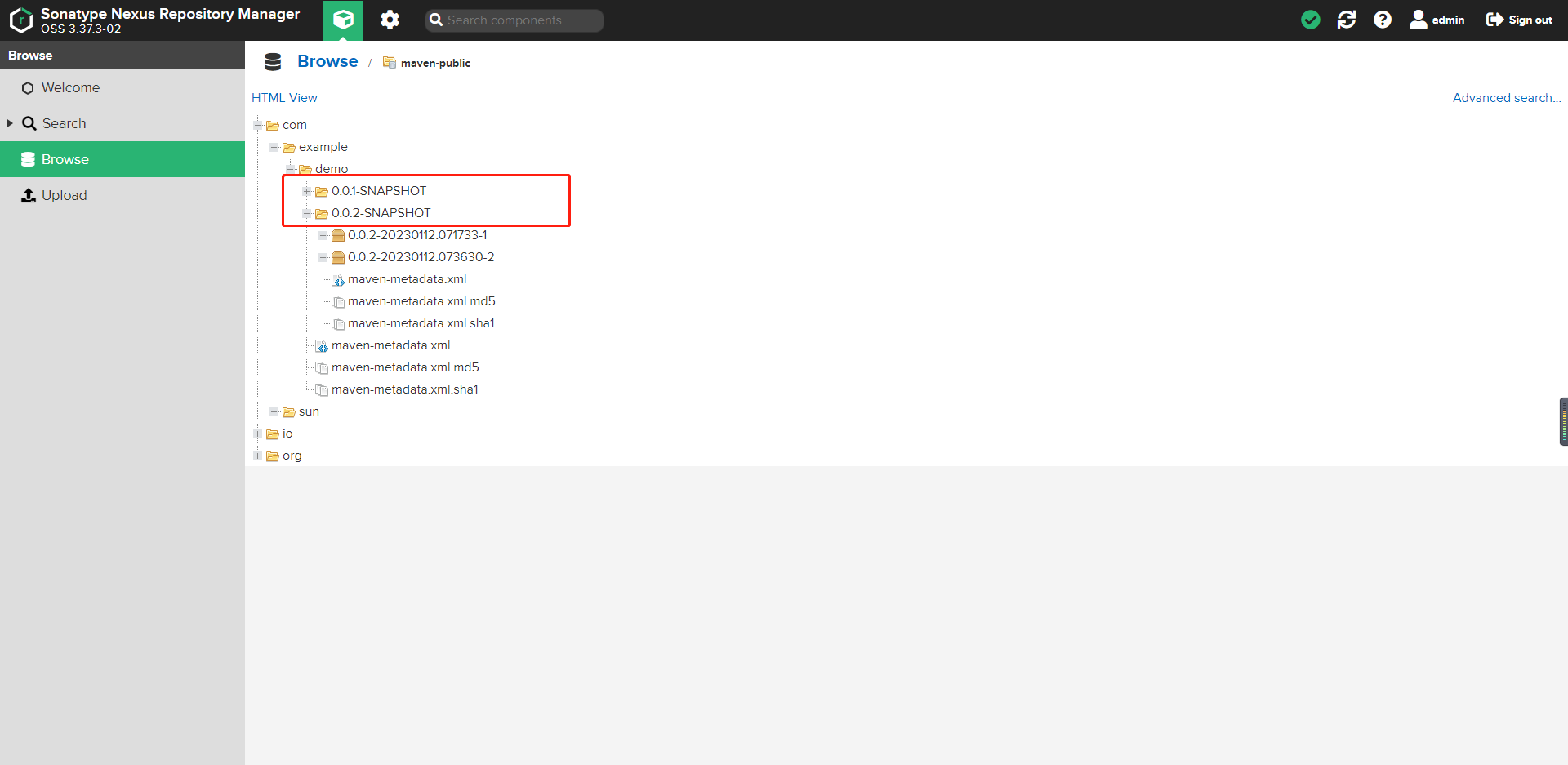Viewport: 1568px width, 765px height.
Task: Focus the Search components field
Action: pos(514,20)
